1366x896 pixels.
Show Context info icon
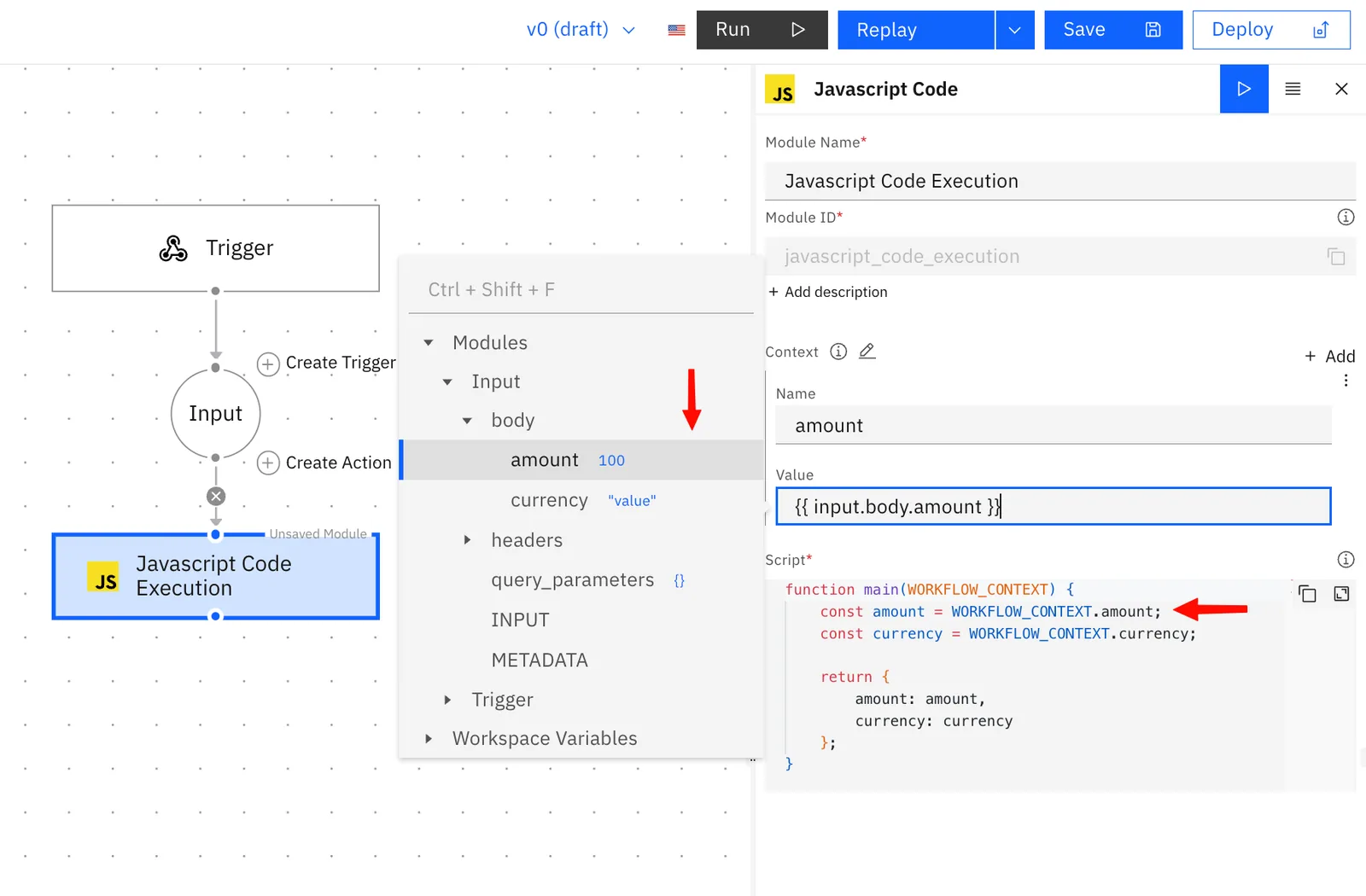(838, 352)
